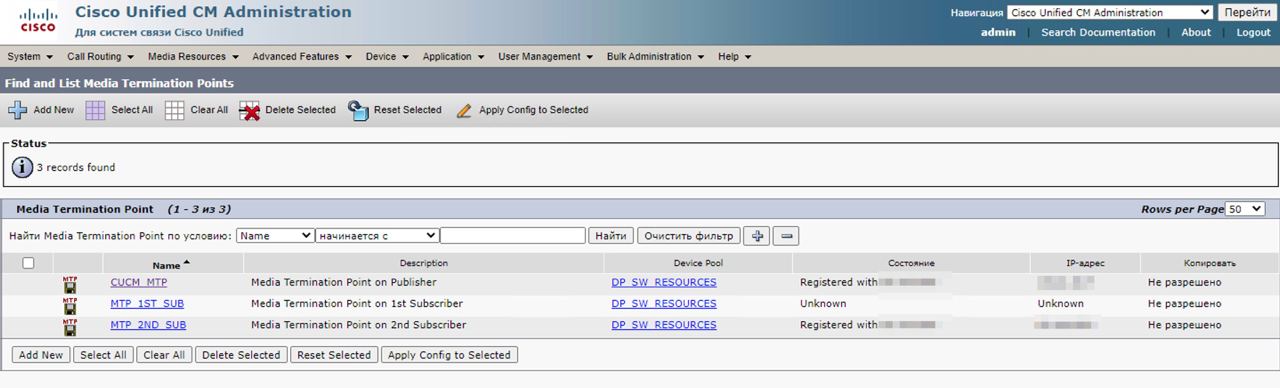This screenshot has width=1280, height=388.
Task: Focus the search text input field
Action: [x=513, y=236]
